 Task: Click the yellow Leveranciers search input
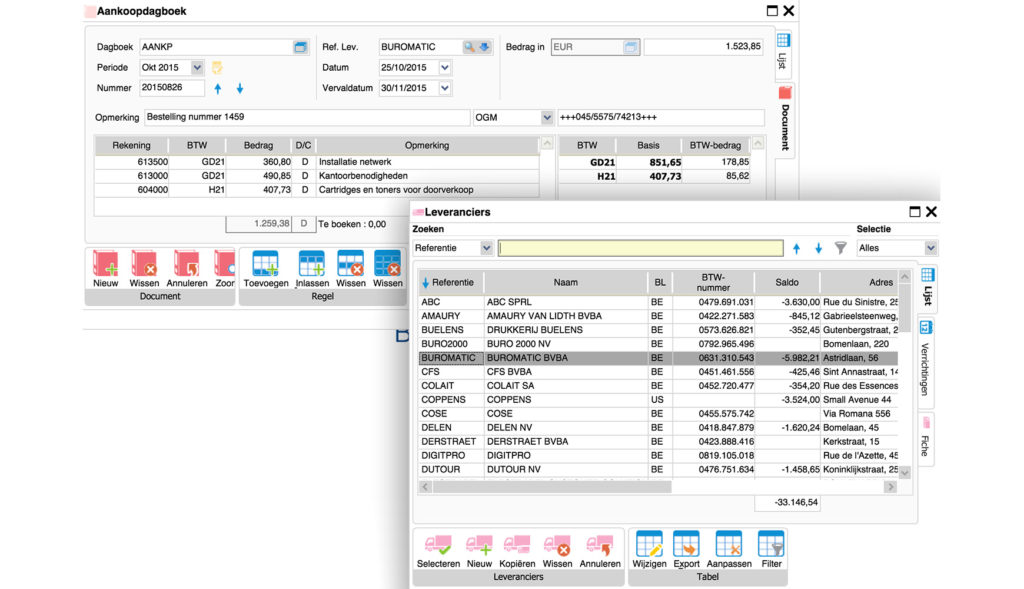point(641,248)
